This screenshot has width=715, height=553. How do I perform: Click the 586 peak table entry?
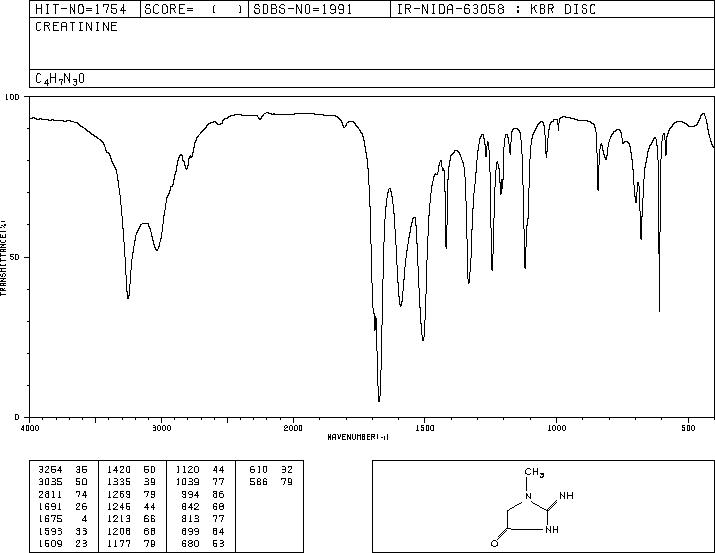[259, 482]
